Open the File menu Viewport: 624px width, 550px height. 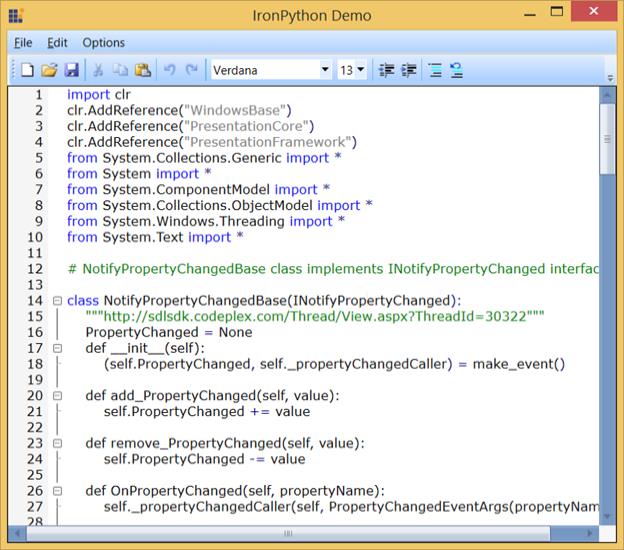(x=23, y=43)
